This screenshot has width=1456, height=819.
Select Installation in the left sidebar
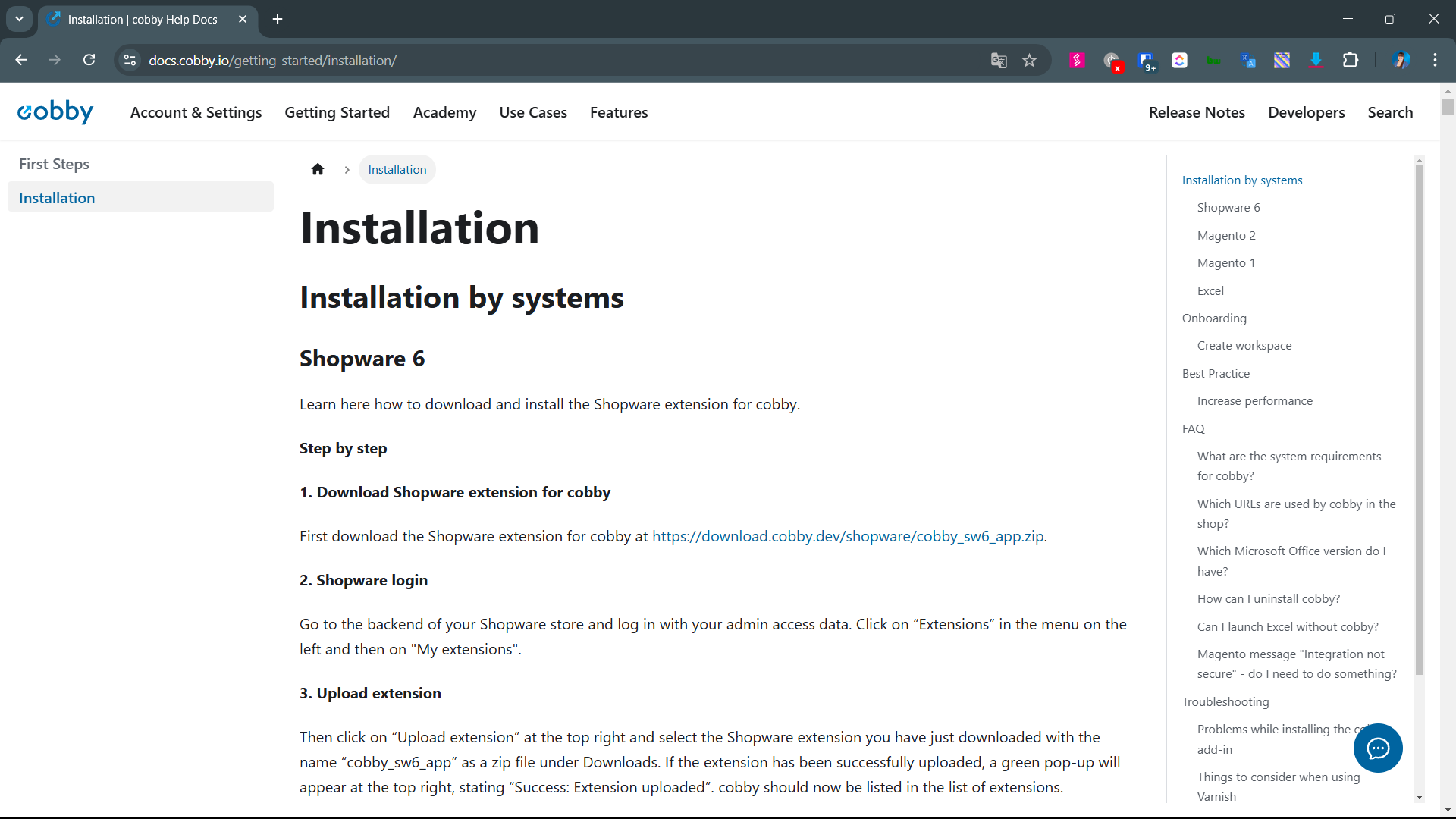57,198
